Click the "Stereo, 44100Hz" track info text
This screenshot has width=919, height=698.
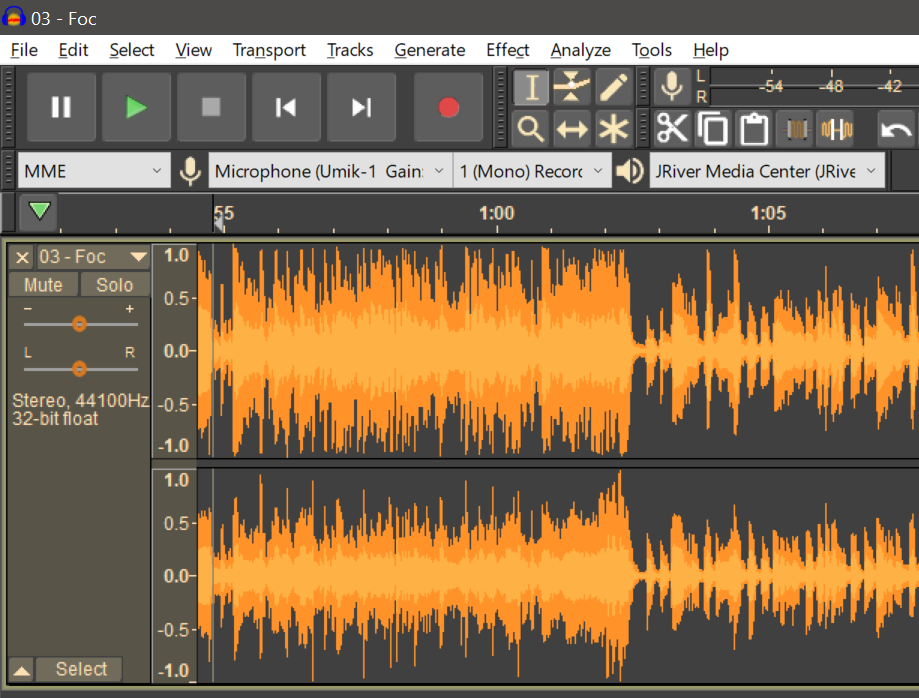81,401
